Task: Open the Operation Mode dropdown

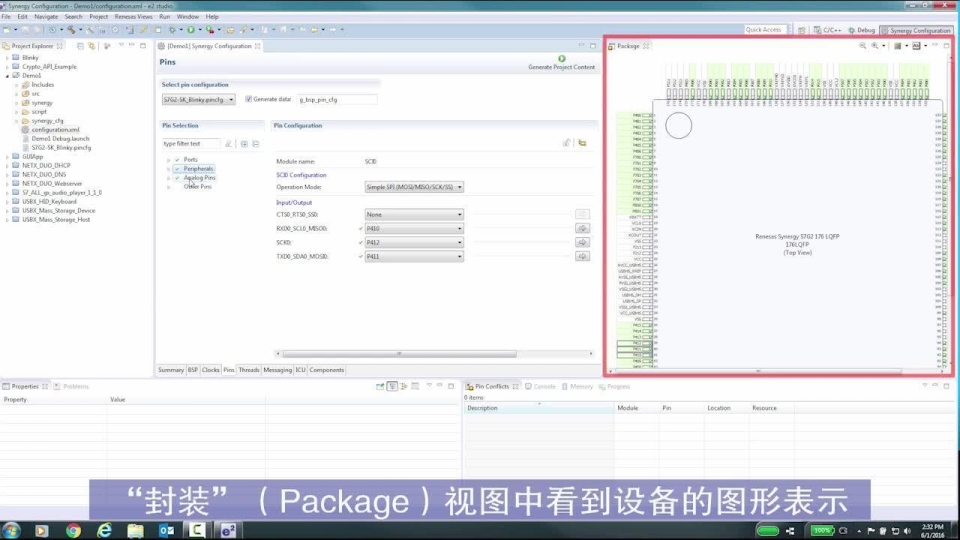Action: [414, 187]
